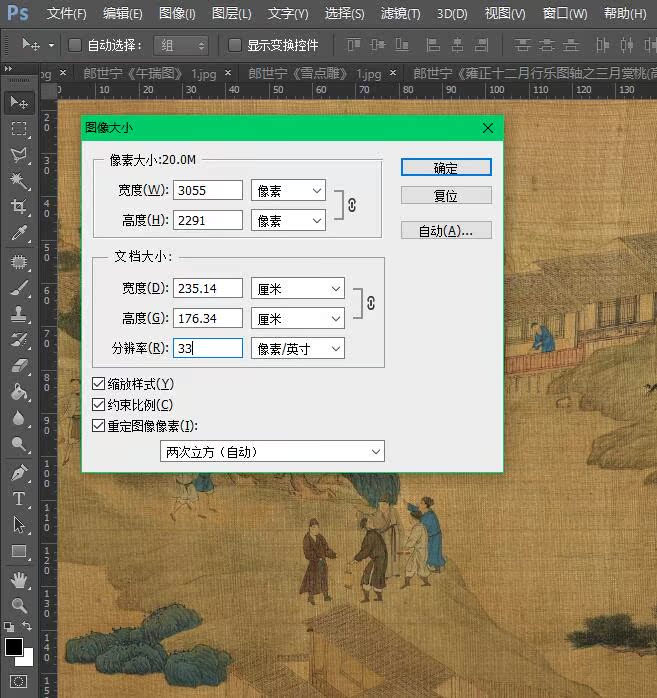Image resolution: width=657 pixels, height=698 pixels.
Task: Select the Hand tool
Action: click(19, 580)
